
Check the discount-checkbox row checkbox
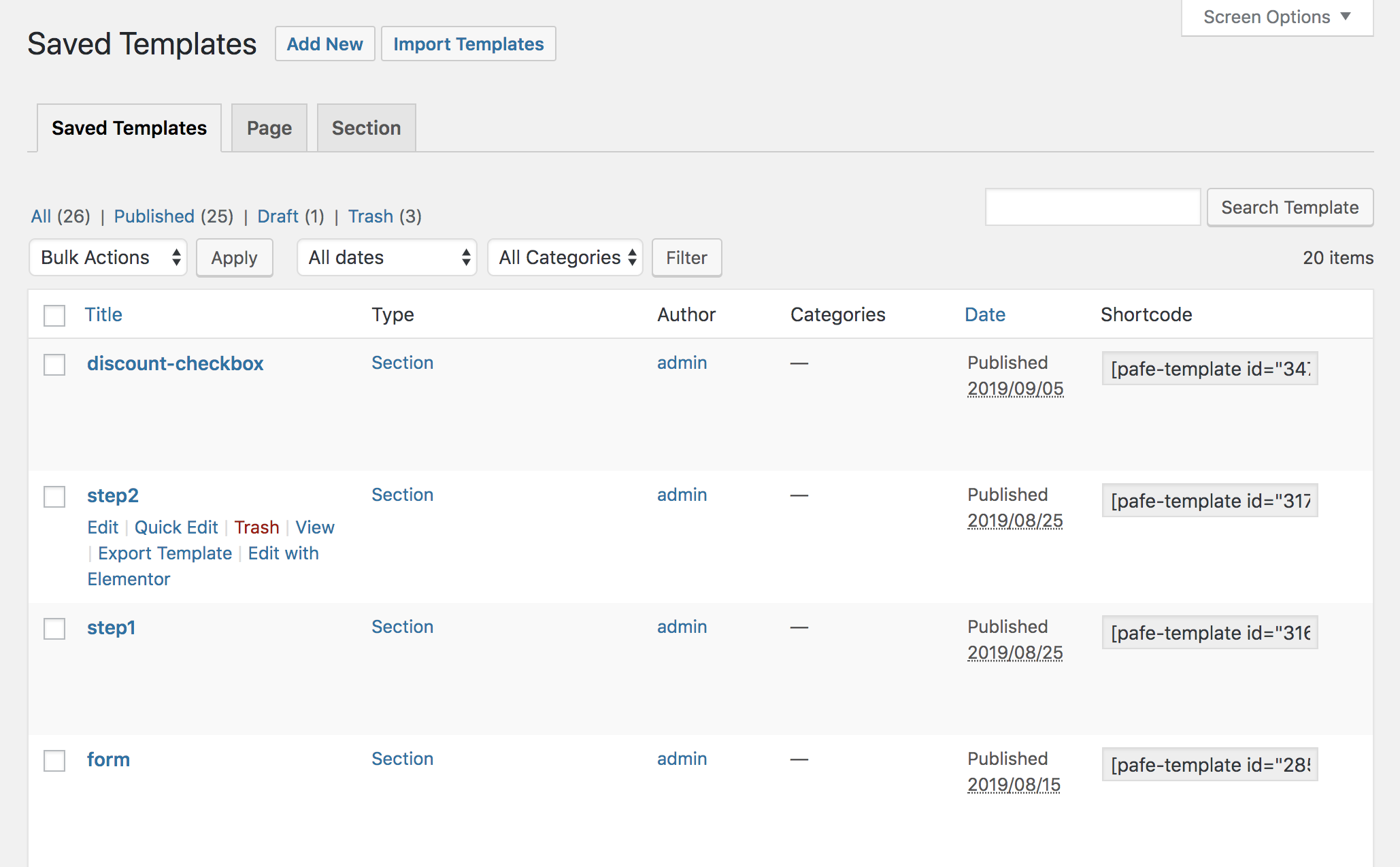pos(54,364)
